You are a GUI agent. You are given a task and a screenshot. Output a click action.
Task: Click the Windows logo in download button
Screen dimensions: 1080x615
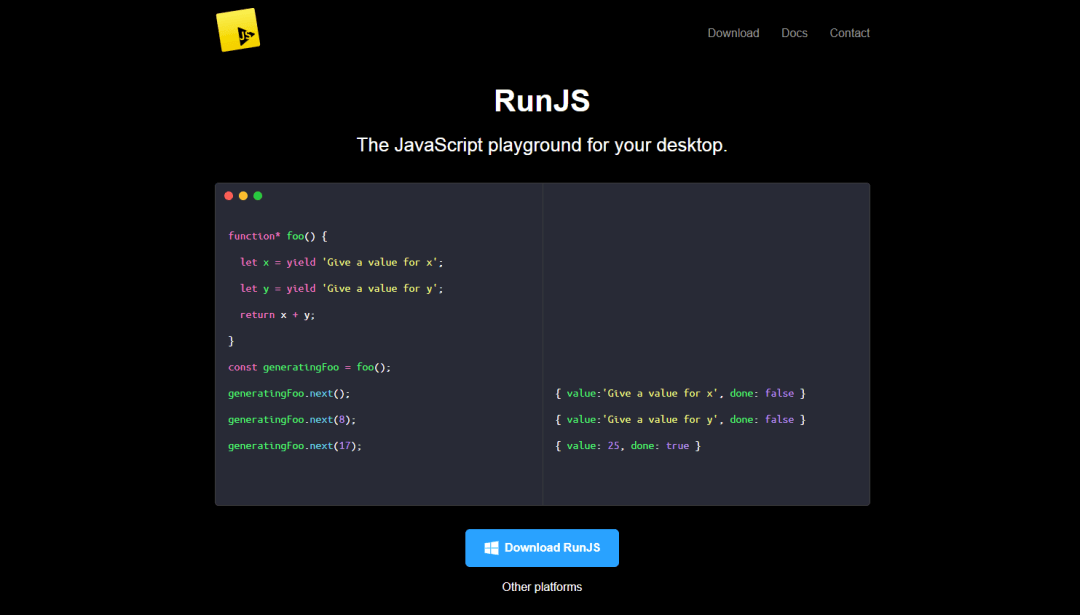[491, 548]
